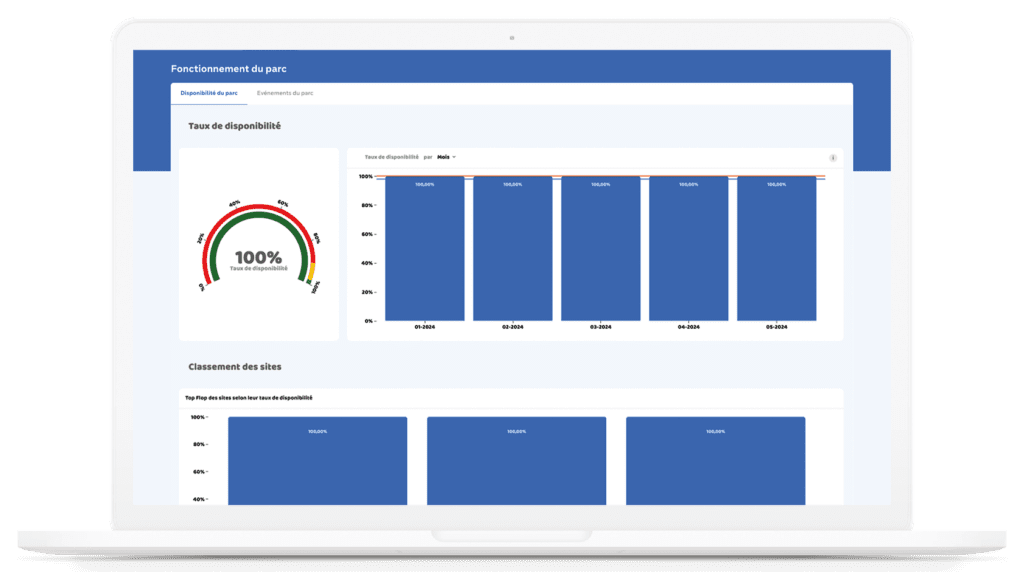Click the info icon above the availability chart
The image size is (1024, 572).
tap(833, 158)
